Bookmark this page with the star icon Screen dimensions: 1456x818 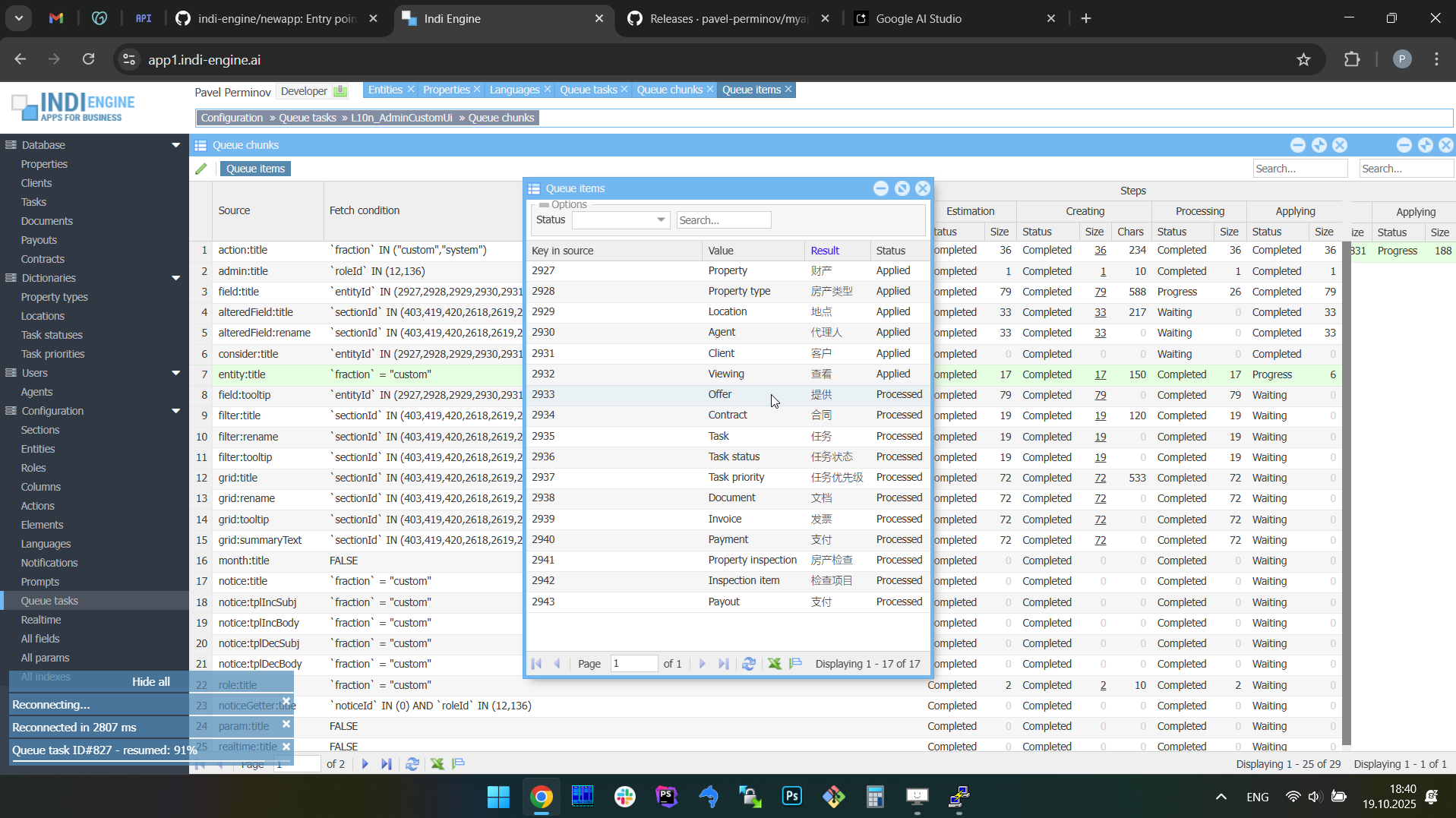(x=1303, y=60)
